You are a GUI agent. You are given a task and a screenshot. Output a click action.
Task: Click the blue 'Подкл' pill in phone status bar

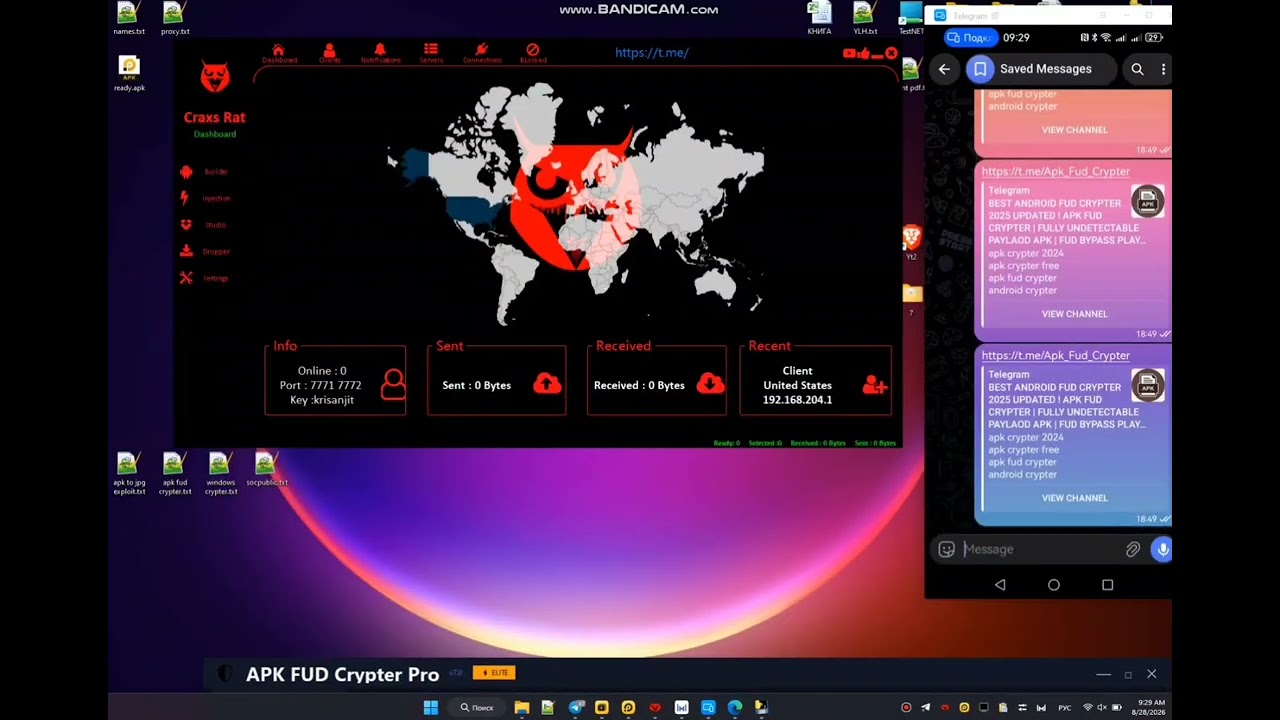[x=969, y=37]
